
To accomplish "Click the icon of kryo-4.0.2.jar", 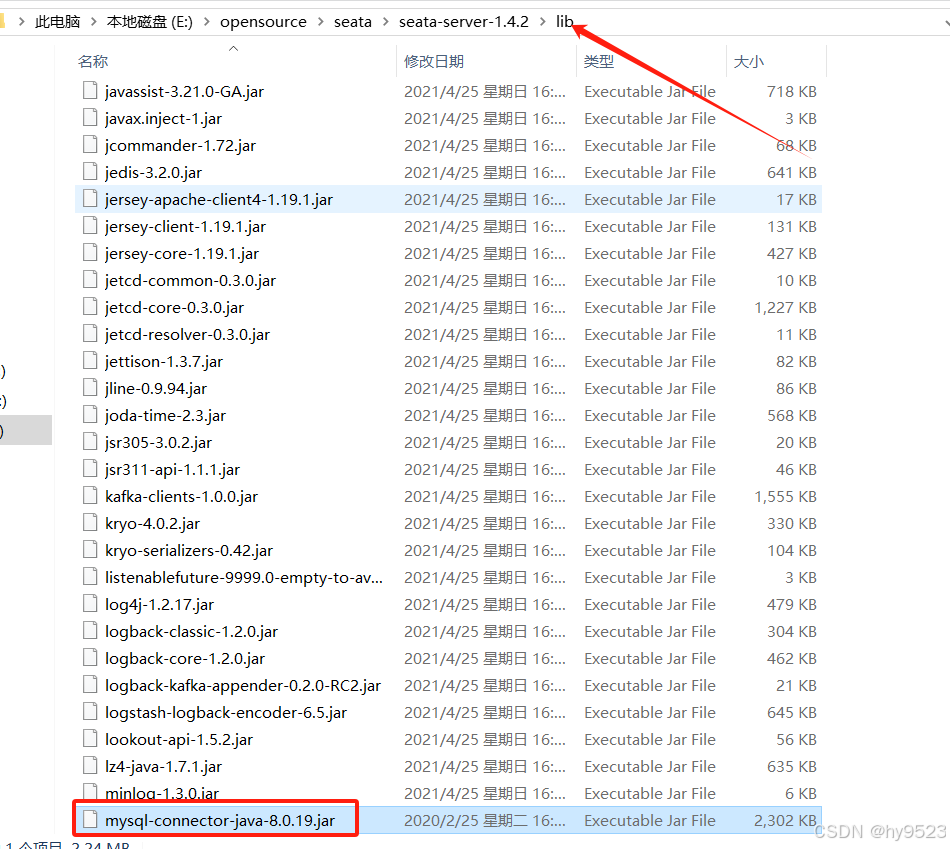I will [x=90, y=523].
